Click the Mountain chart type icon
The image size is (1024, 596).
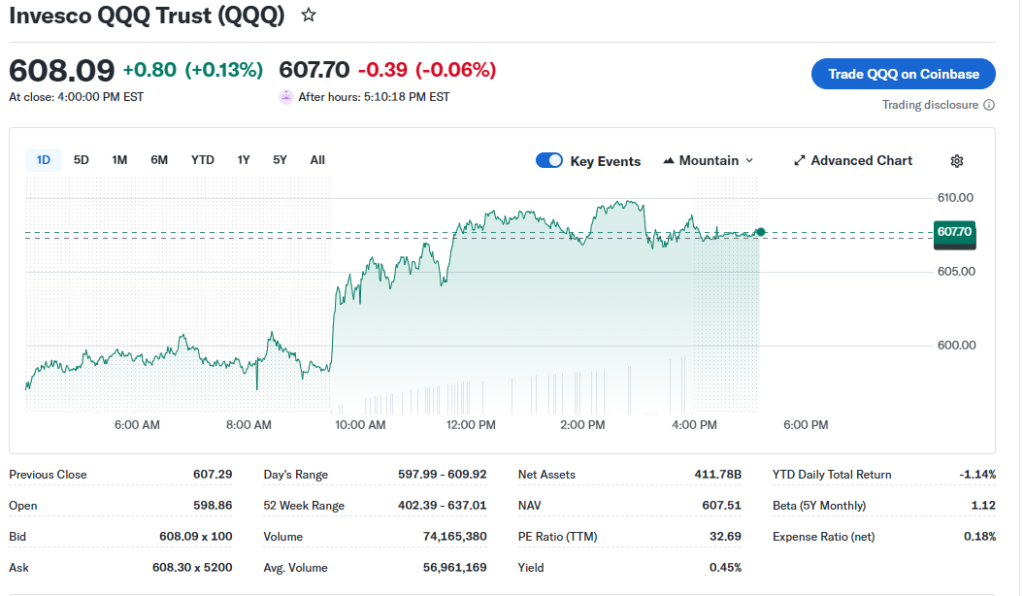click(668, 161)
